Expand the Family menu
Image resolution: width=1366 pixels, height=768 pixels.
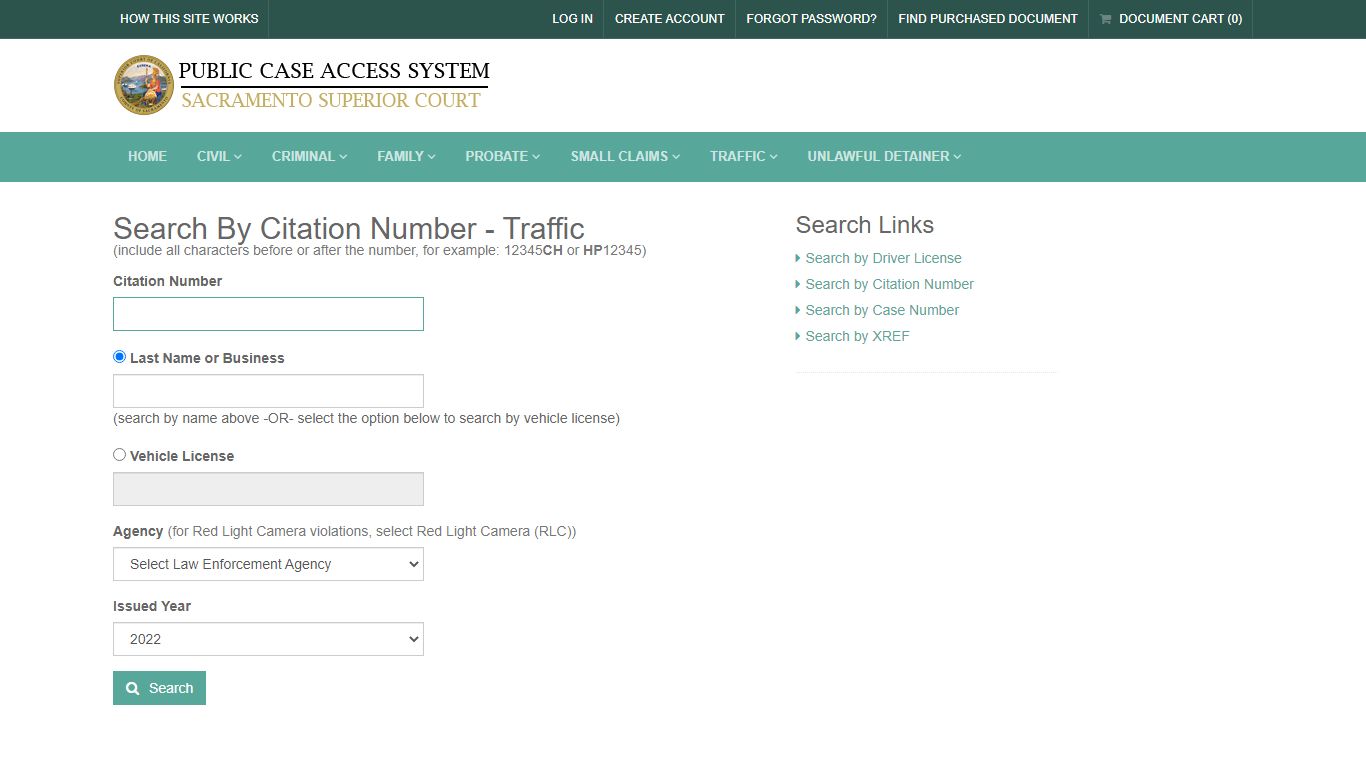pyautogui.click(x=406, y=156)
